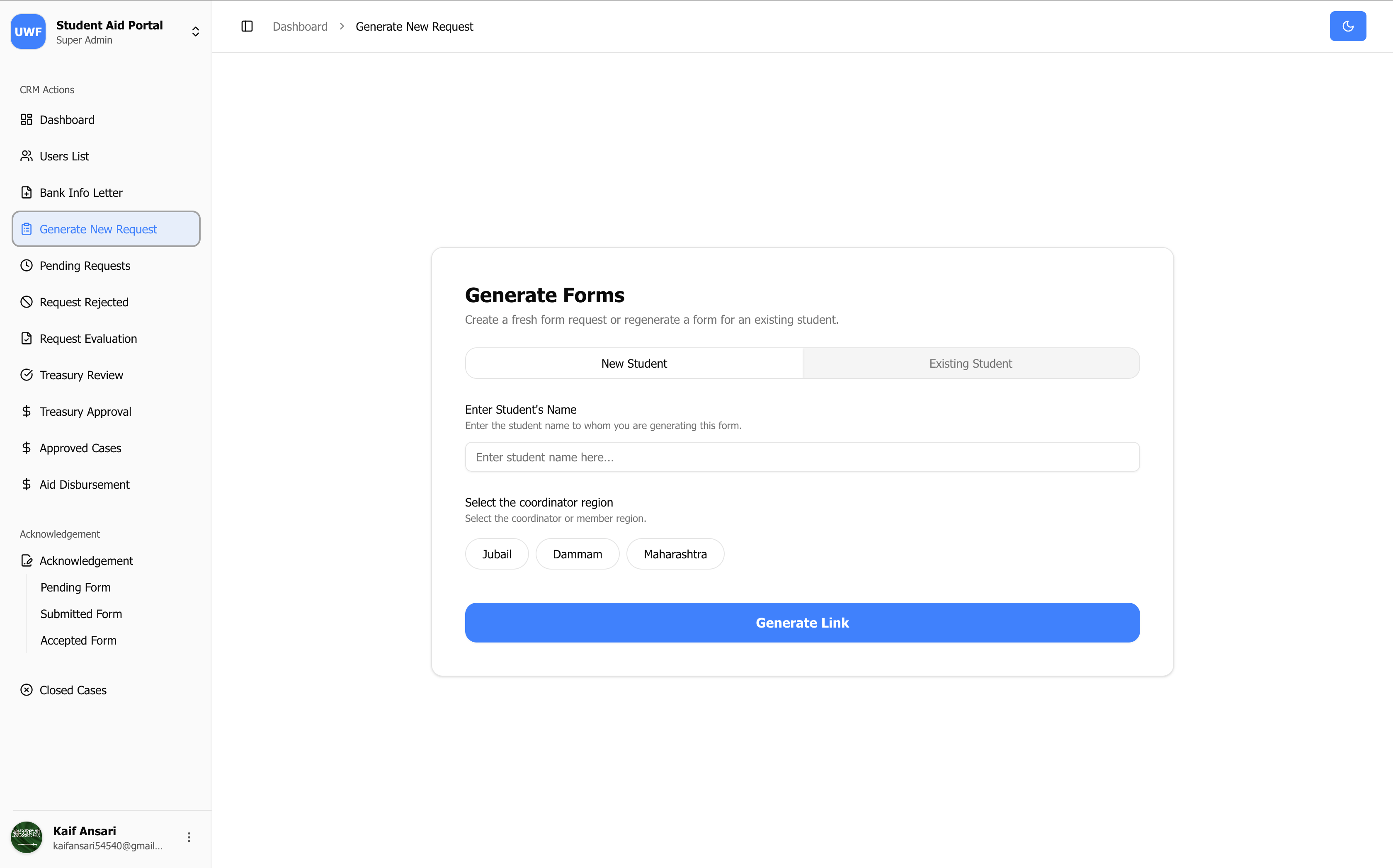1393x868 pixels.
Task: Select the Jubail region chip
Action: (x=497, y=554)
